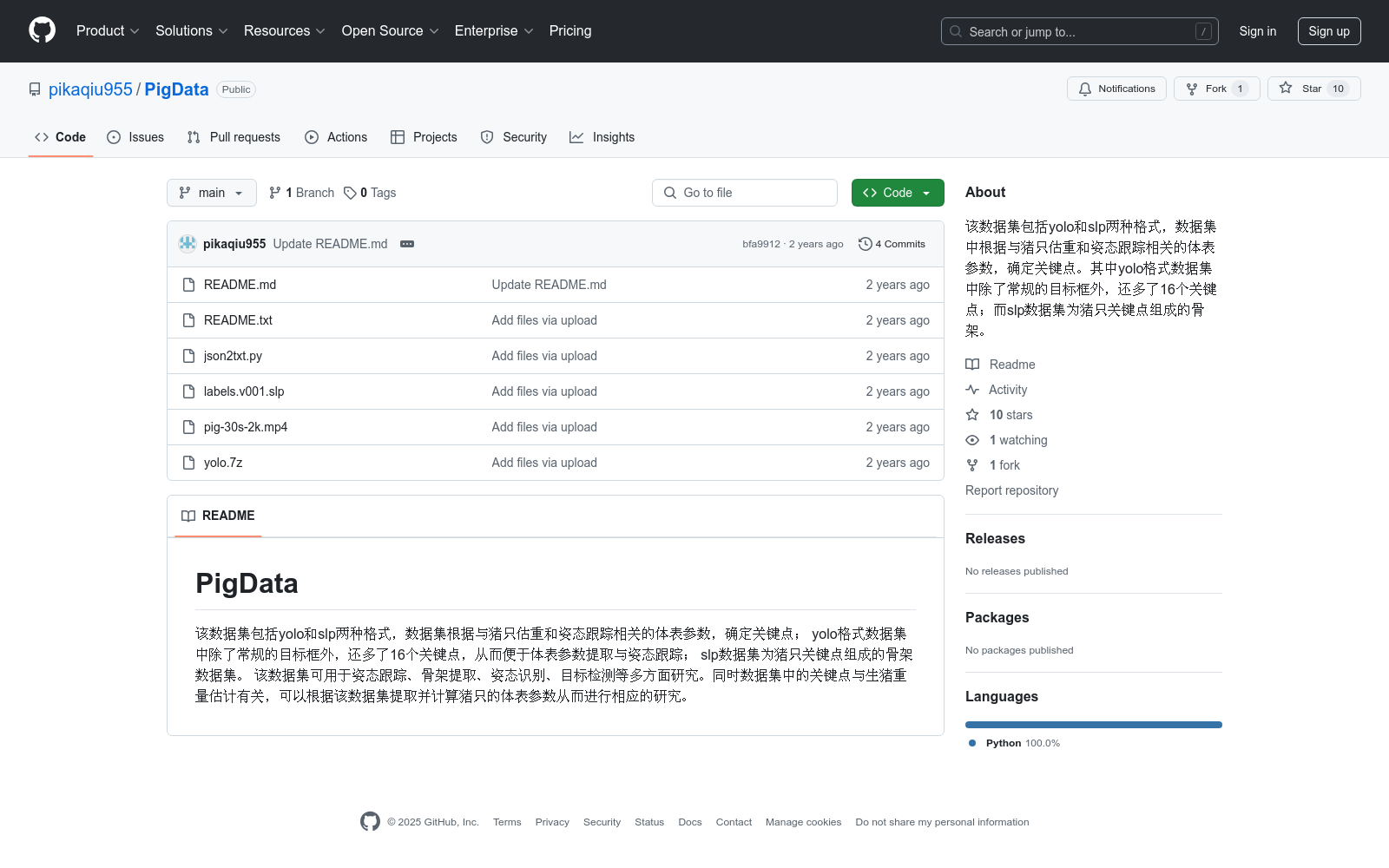Screen dimensions: 1389x868
Task: Open pig-30s-2k.mp4 file name
Action: point(246,427)
